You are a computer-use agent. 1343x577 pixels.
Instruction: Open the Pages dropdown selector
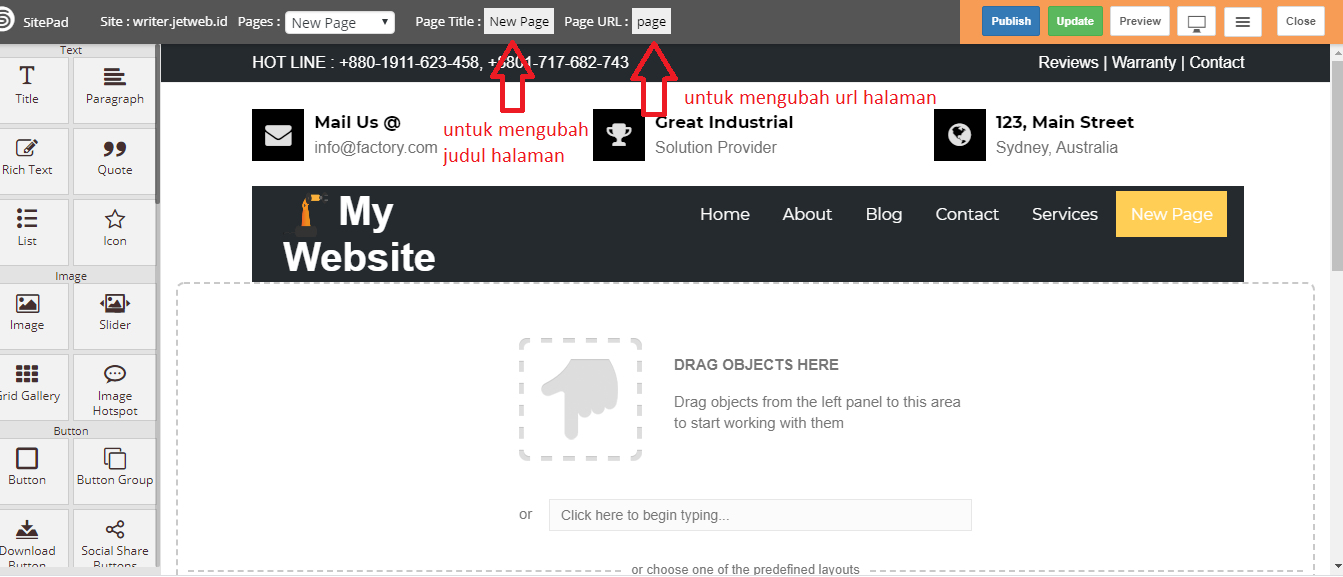point(340,21)
